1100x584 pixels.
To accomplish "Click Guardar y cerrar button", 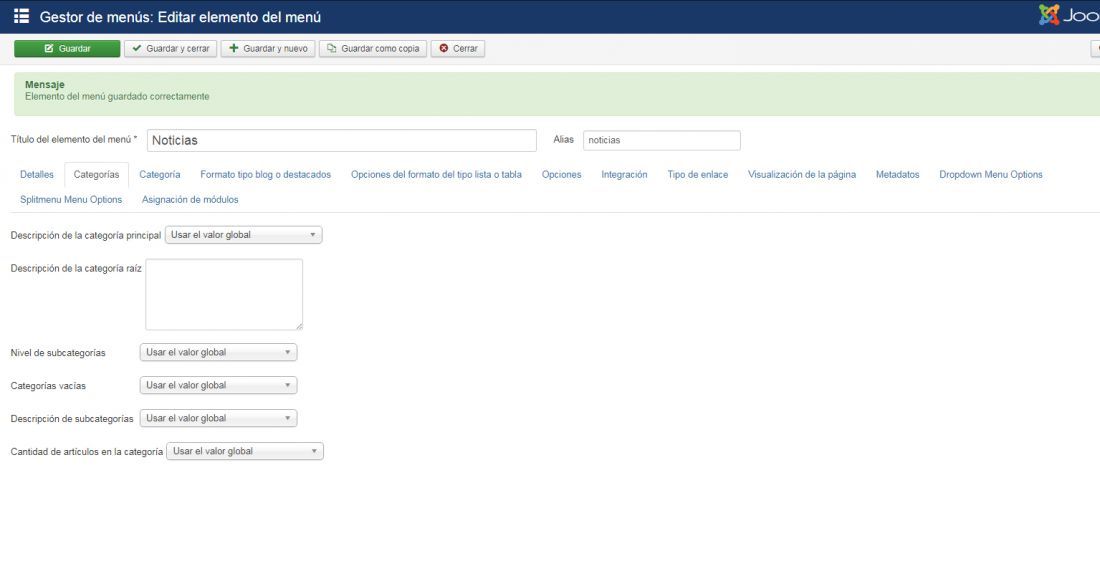I will (170, 48).
